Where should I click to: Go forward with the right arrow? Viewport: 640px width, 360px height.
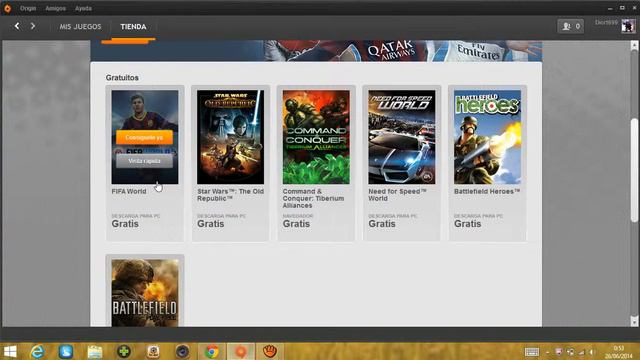click(33, 26)
